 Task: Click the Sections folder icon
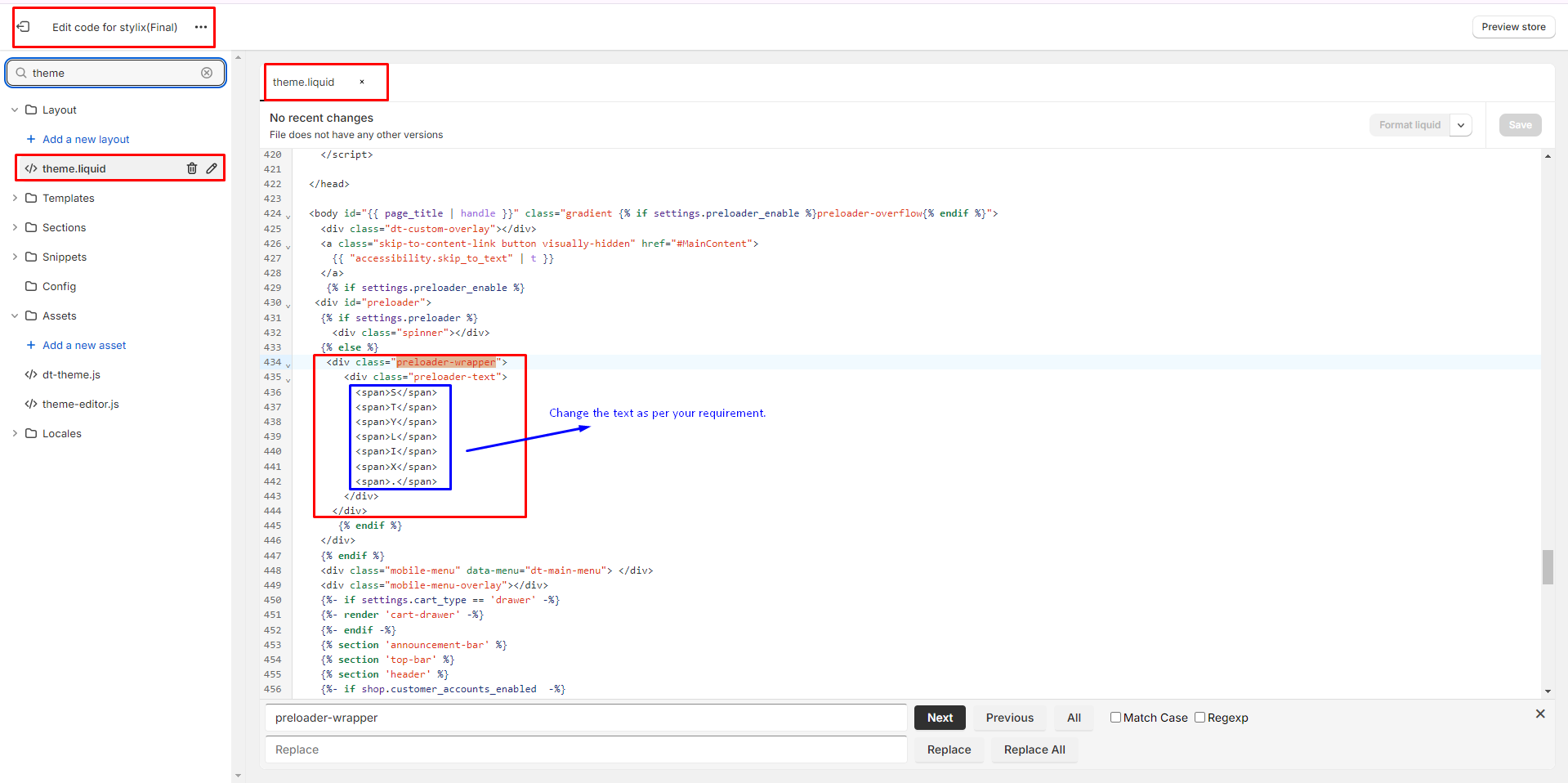point(31,227)
